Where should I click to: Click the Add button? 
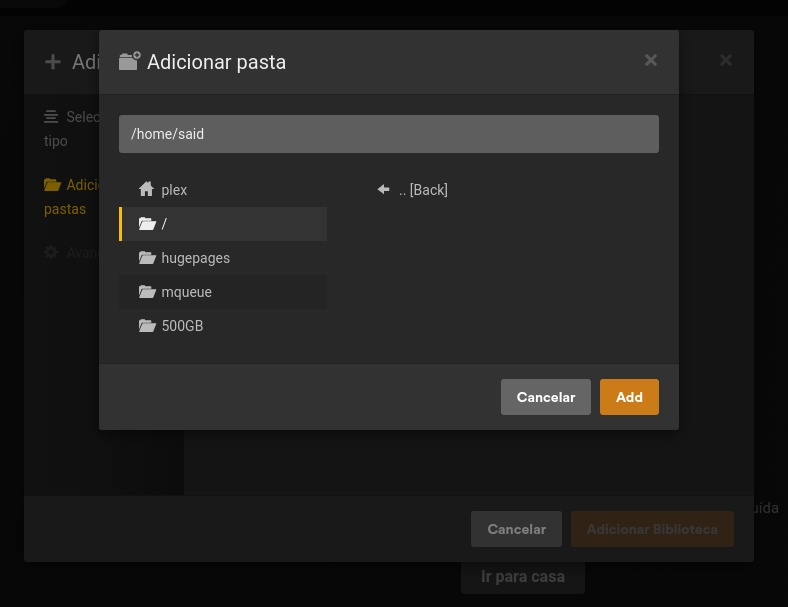[629, 397]
